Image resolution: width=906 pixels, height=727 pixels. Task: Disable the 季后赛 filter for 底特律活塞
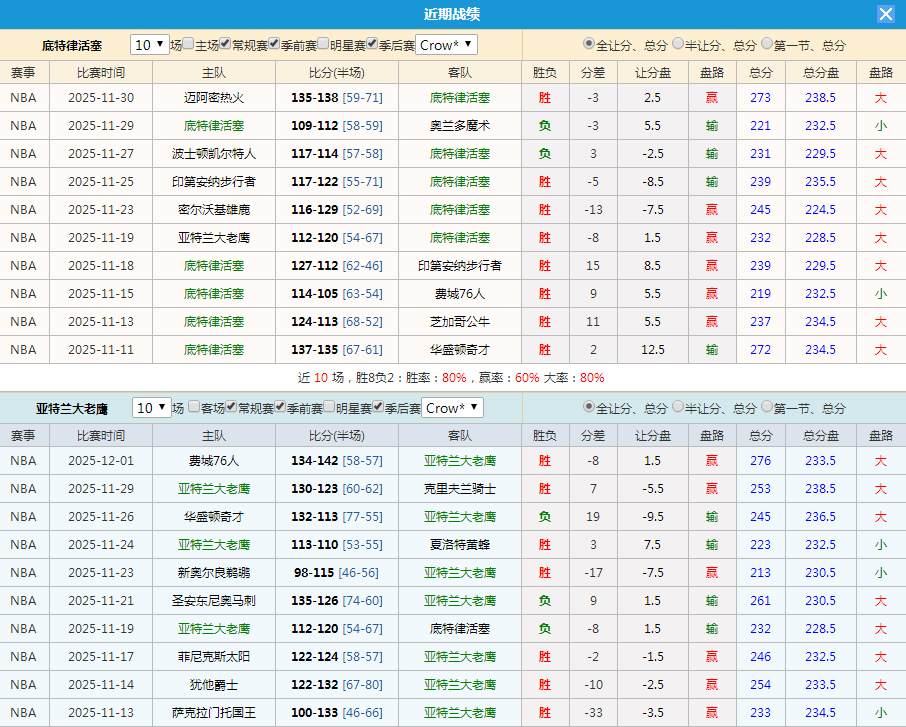click(372, 44)
